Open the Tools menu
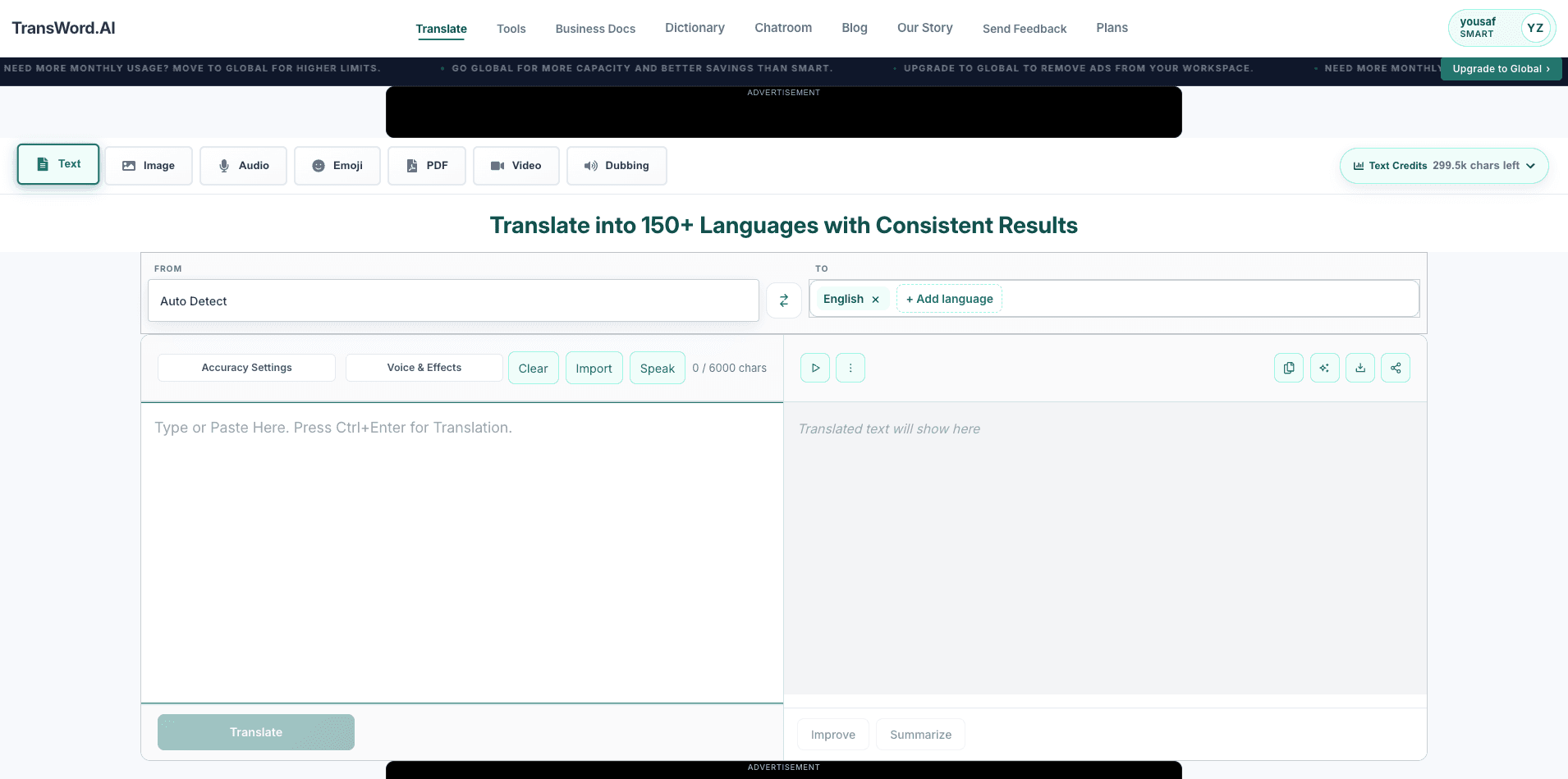 (x=511, y=29)
